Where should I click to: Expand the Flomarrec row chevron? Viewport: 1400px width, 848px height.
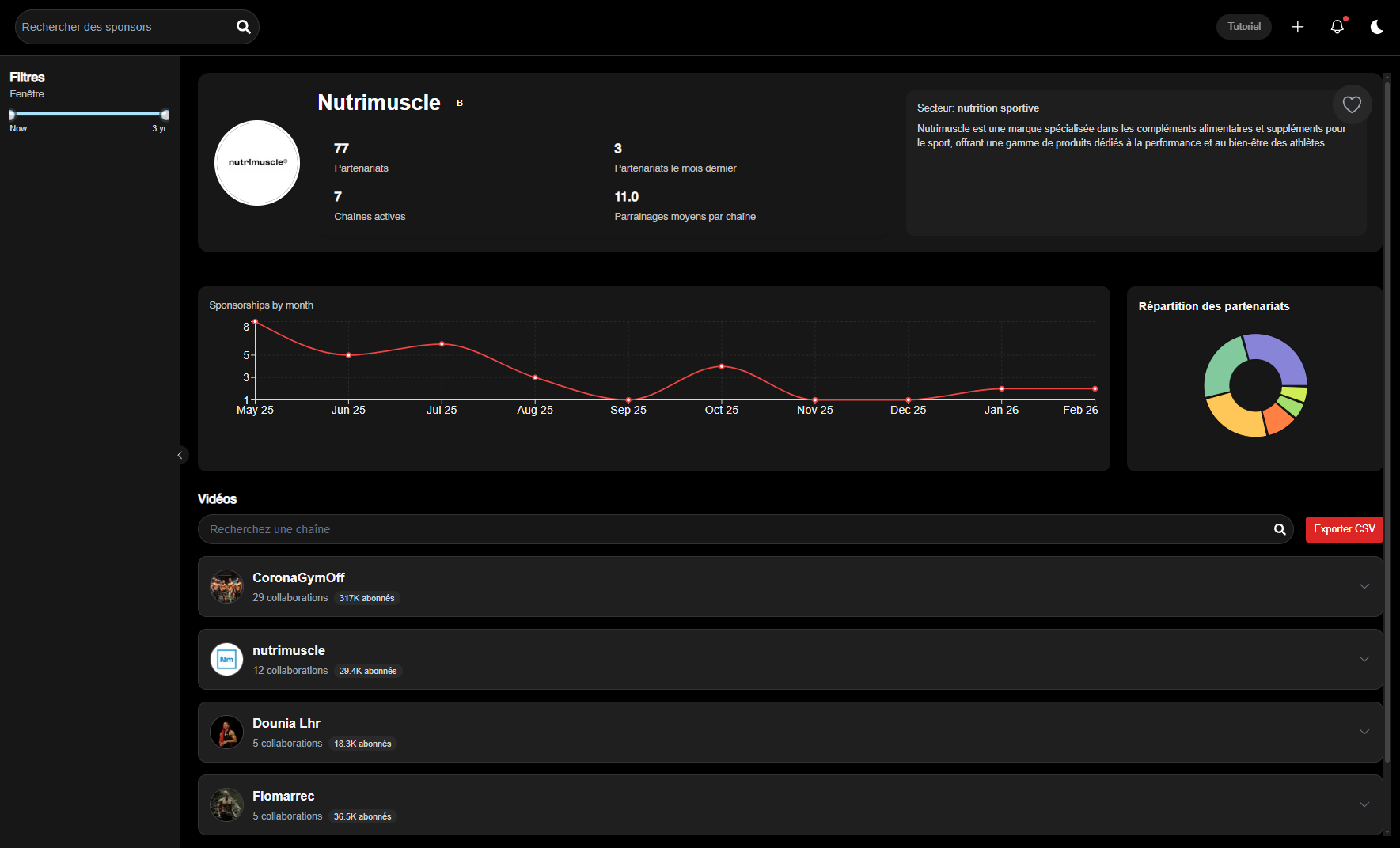pyautogui.click(x=1364, y=804)
